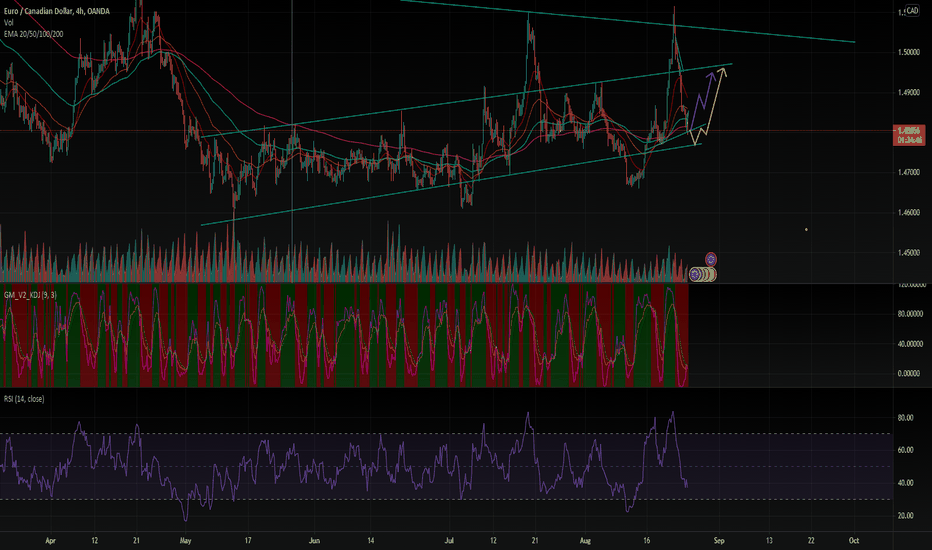Screen dimensions: 932x550
Task: Click the 1.47000 price axis label
Action: 909,172
